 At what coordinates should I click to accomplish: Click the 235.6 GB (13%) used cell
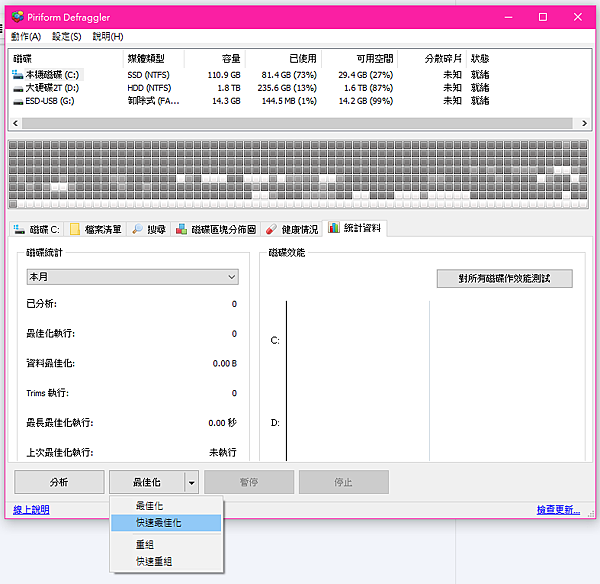pyautogui.click(x=287, y=88)
